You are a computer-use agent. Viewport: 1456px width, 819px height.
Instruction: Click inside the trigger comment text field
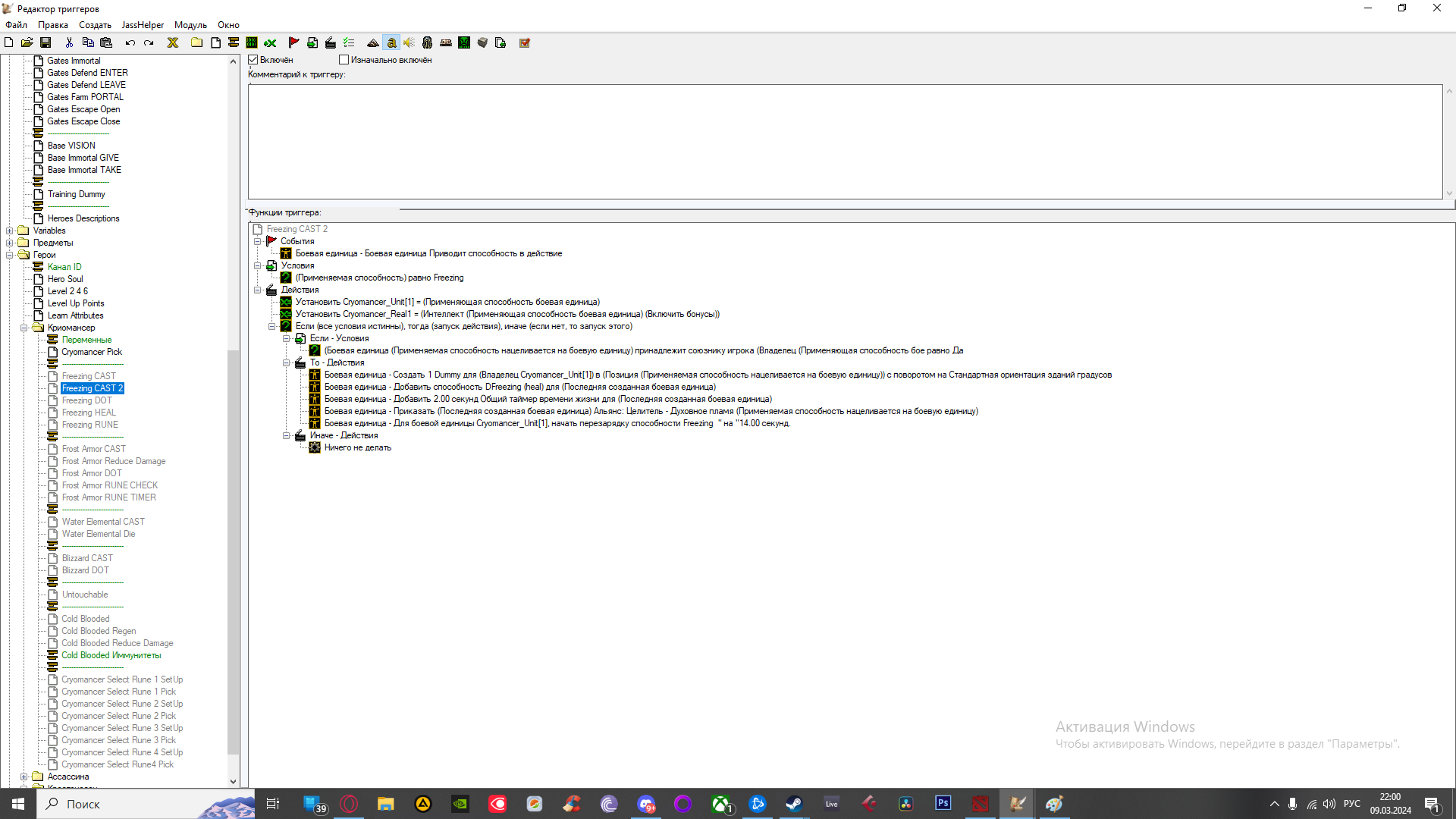[844, 142]
